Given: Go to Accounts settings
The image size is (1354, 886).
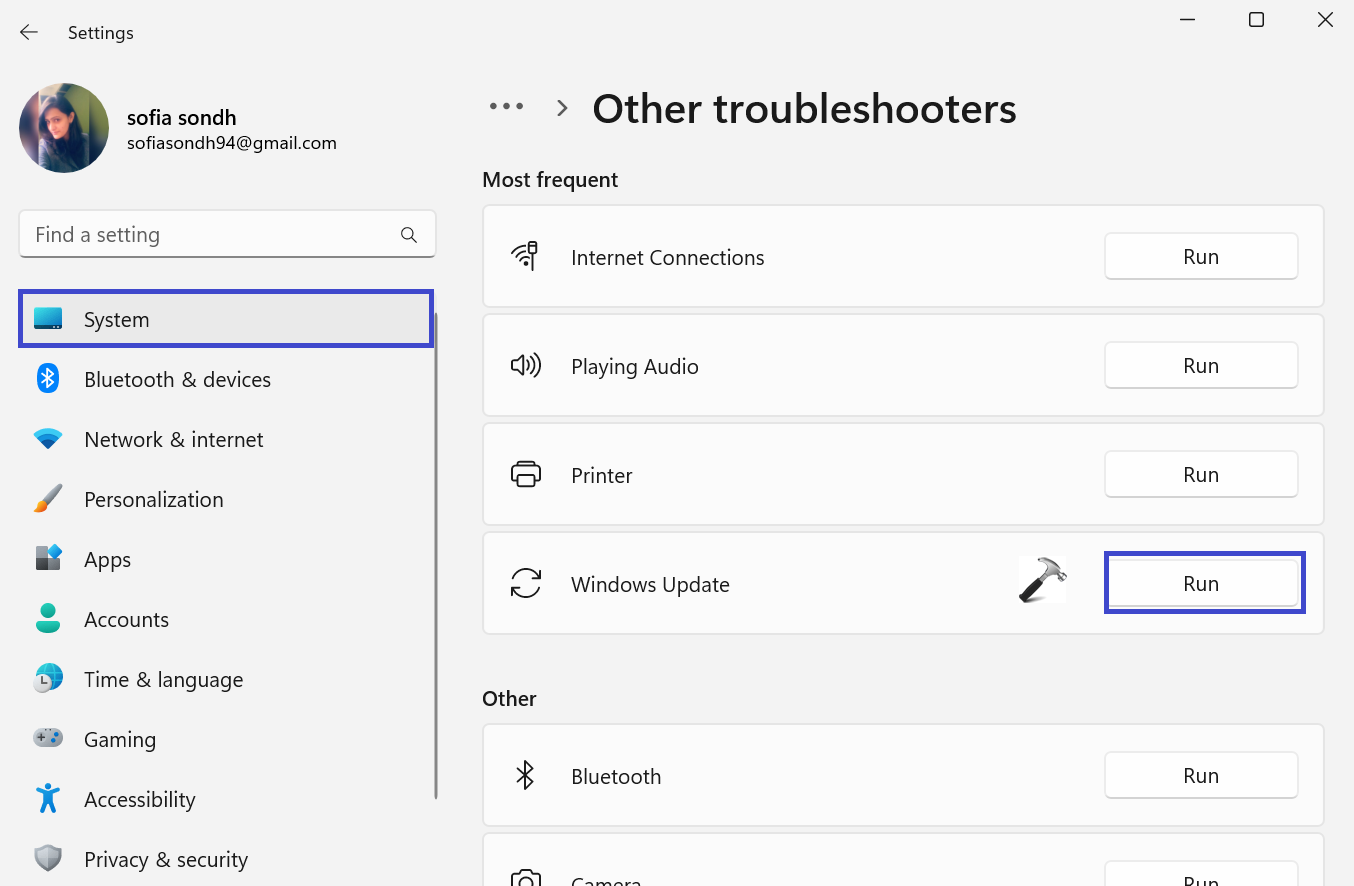Looking at the screenshot, I should (126, 620).
